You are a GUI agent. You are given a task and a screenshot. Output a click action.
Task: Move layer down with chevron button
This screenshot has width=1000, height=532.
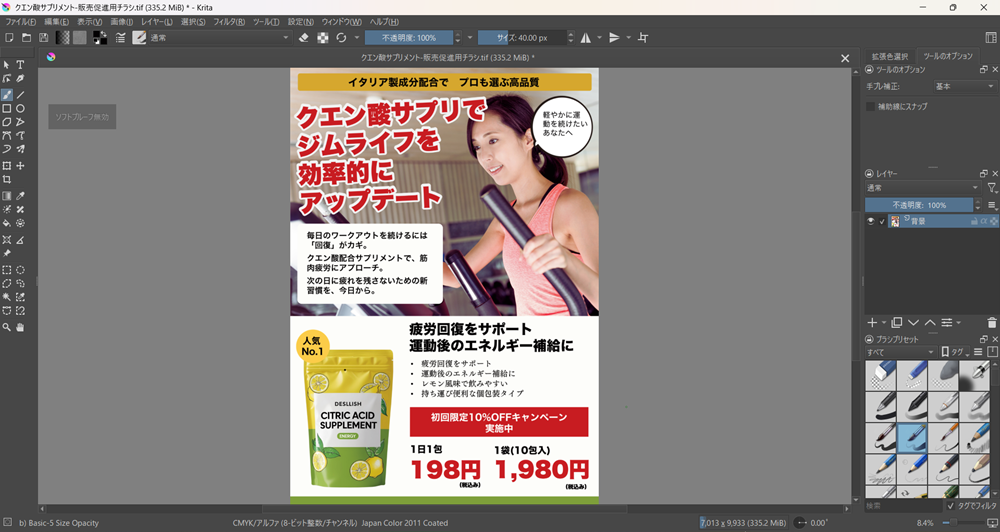tap(913, 323)
